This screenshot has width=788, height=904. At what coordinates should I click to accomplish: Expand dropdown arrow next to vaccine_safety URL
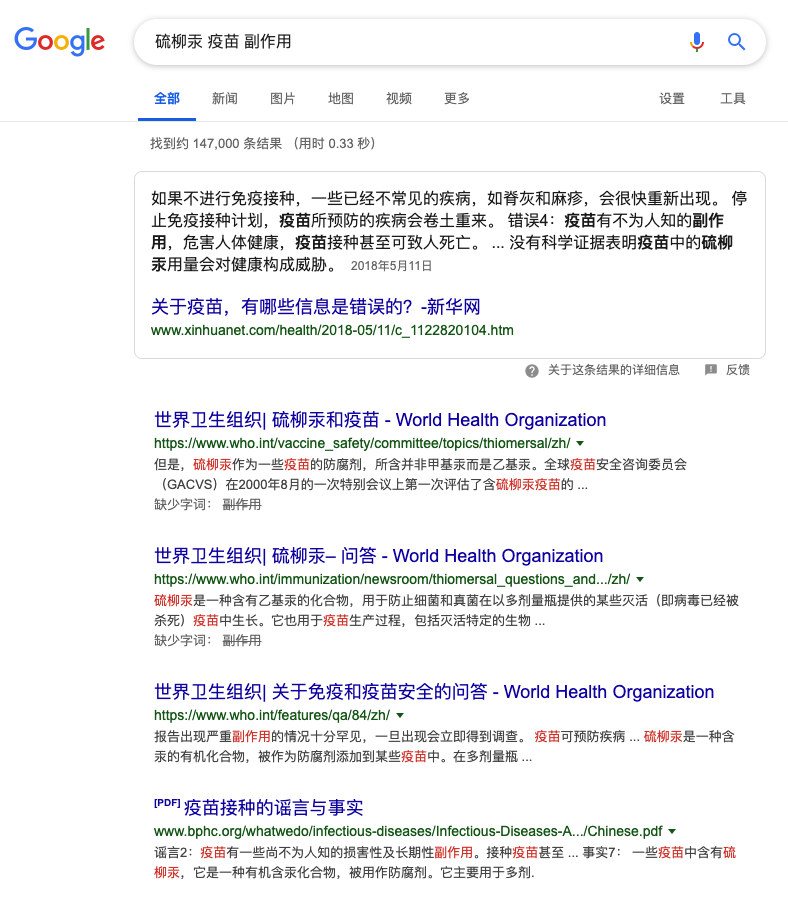pos(580,443)
